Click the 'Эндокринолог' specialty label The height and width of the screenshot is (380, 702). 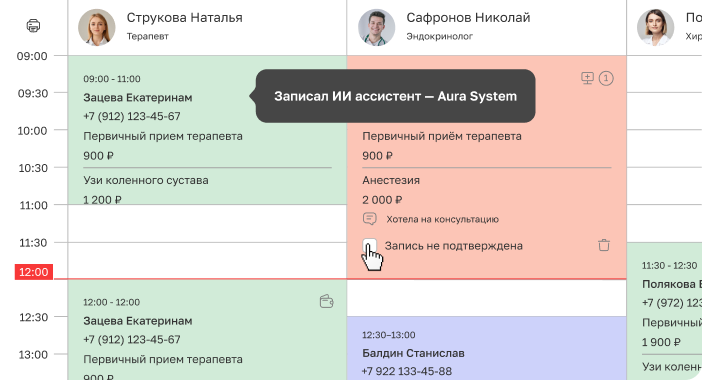point(440,36)
